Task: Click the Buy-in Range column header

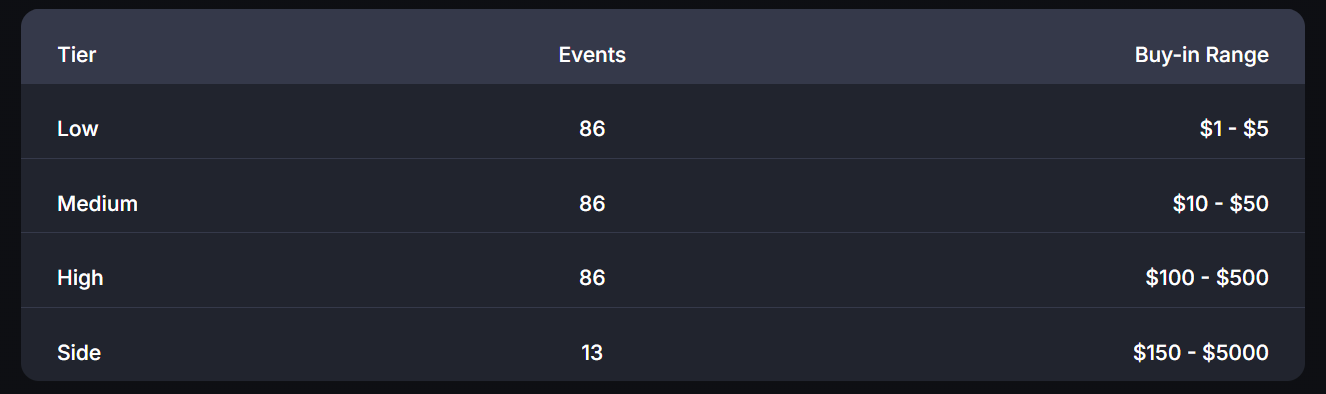Action: coord(1201,55)
